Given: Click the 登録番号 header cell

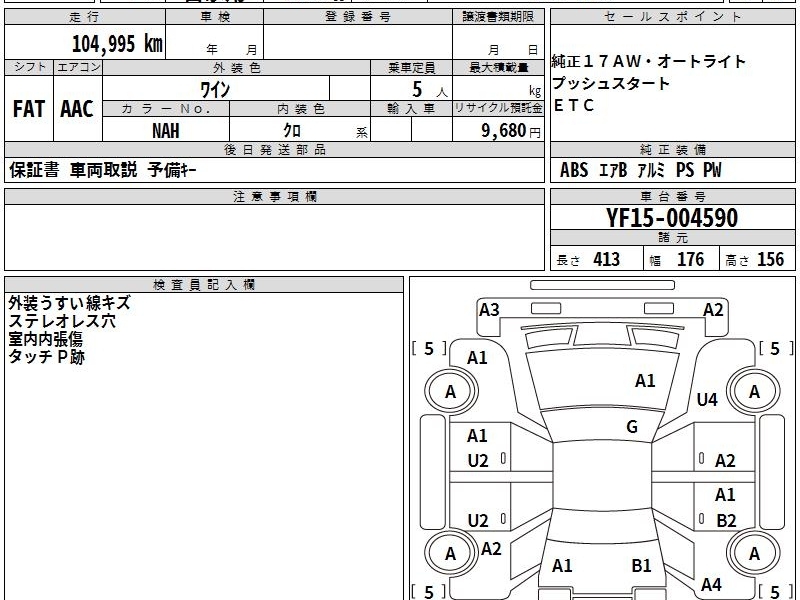Looking at the screenshot, I should 358,17.
